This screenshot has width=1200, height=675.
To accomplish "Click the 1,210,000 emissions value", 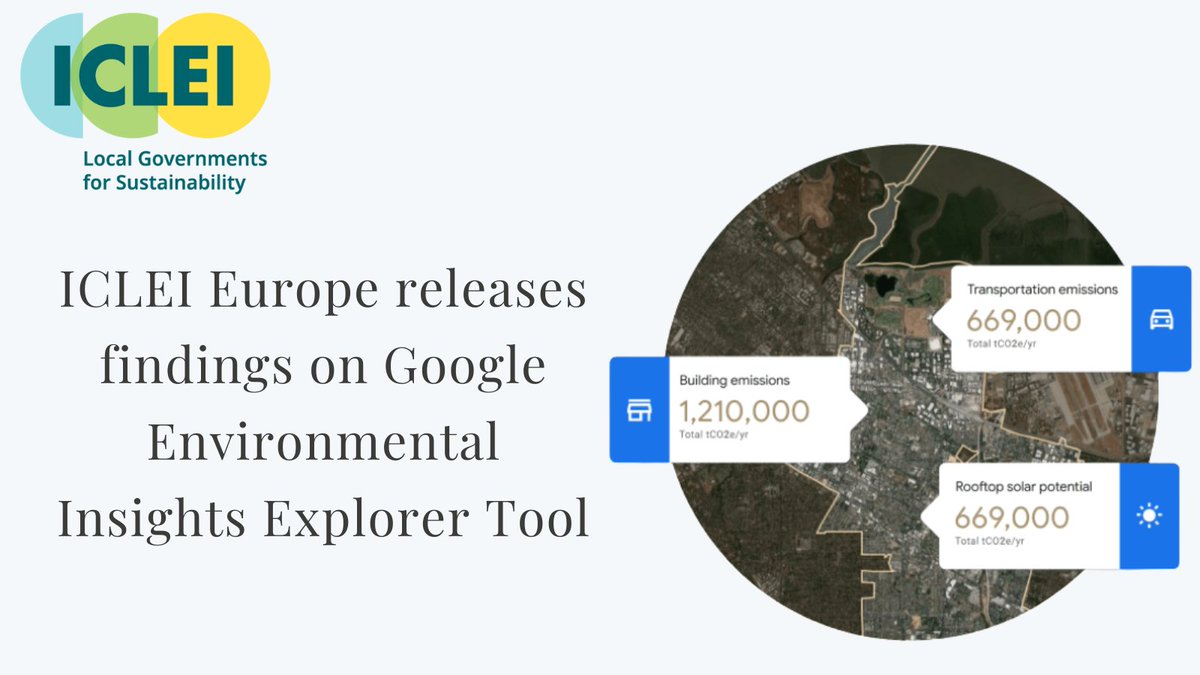I will click(744, 409).
